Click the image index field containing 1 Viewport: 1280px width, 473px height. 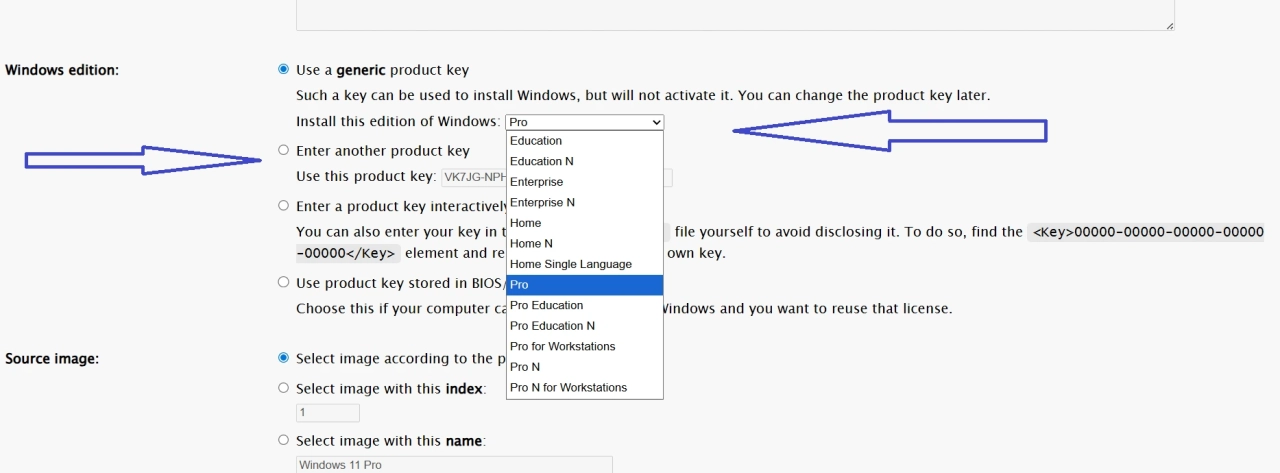click(327, 413)
